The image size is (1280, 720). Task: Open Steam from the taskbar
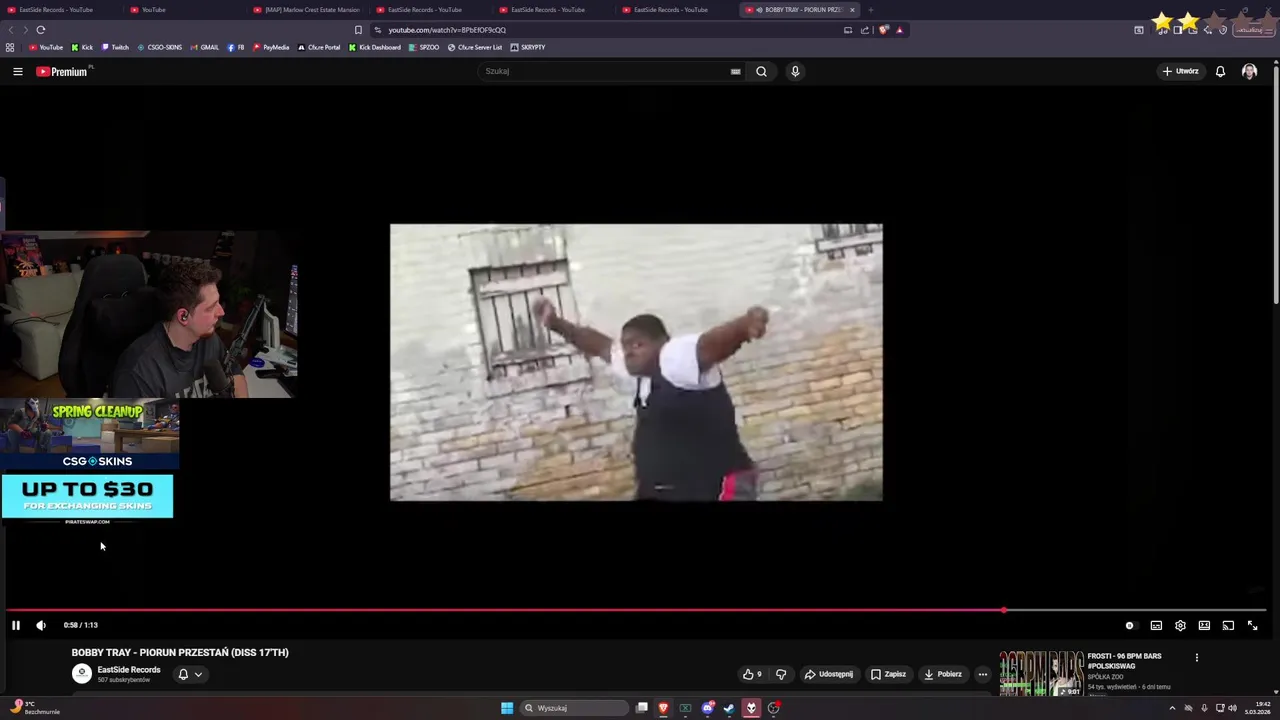(729, 708)
